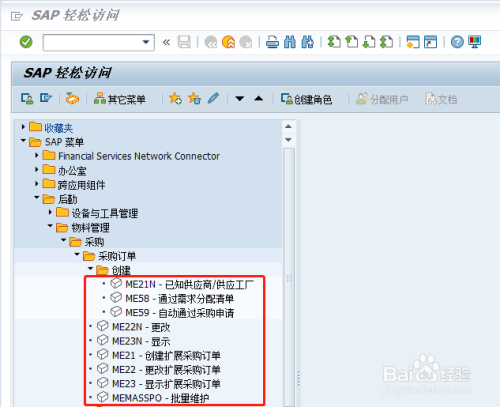The image size is (500, 407).
Task: Collapse the 创建 folder
Action: coord(90,268)
